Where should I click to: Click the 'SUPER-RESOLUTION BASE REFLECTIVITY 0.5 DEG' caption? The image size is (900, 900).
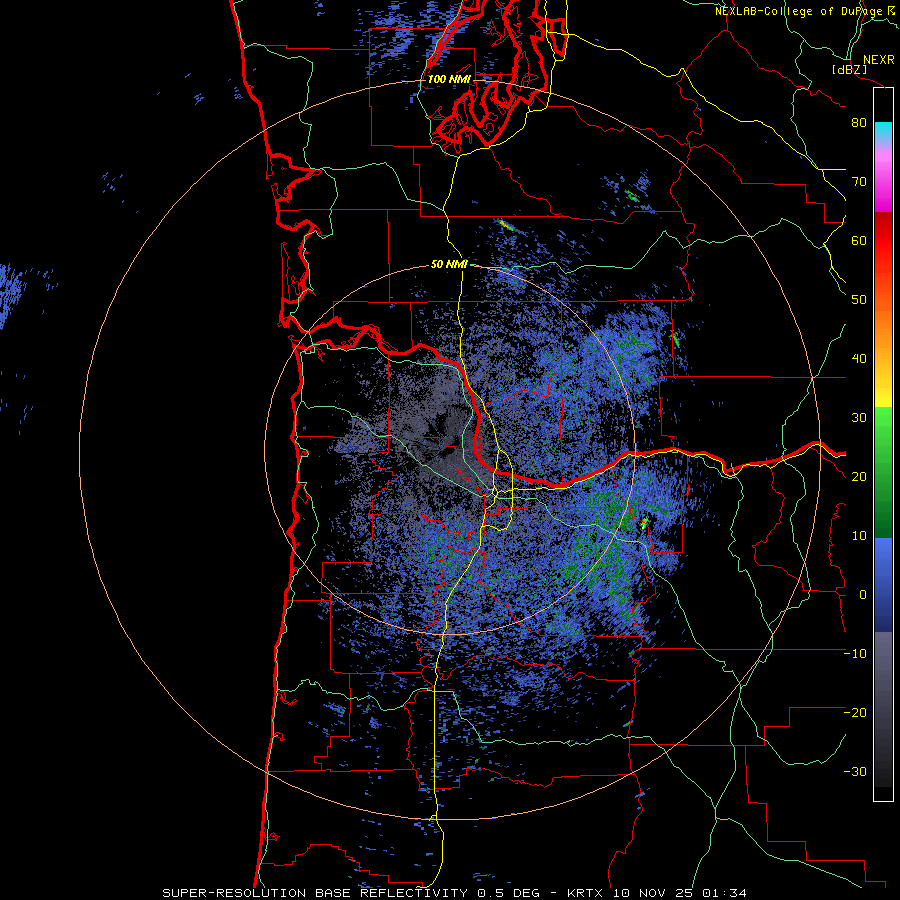(x=351, y=893)
